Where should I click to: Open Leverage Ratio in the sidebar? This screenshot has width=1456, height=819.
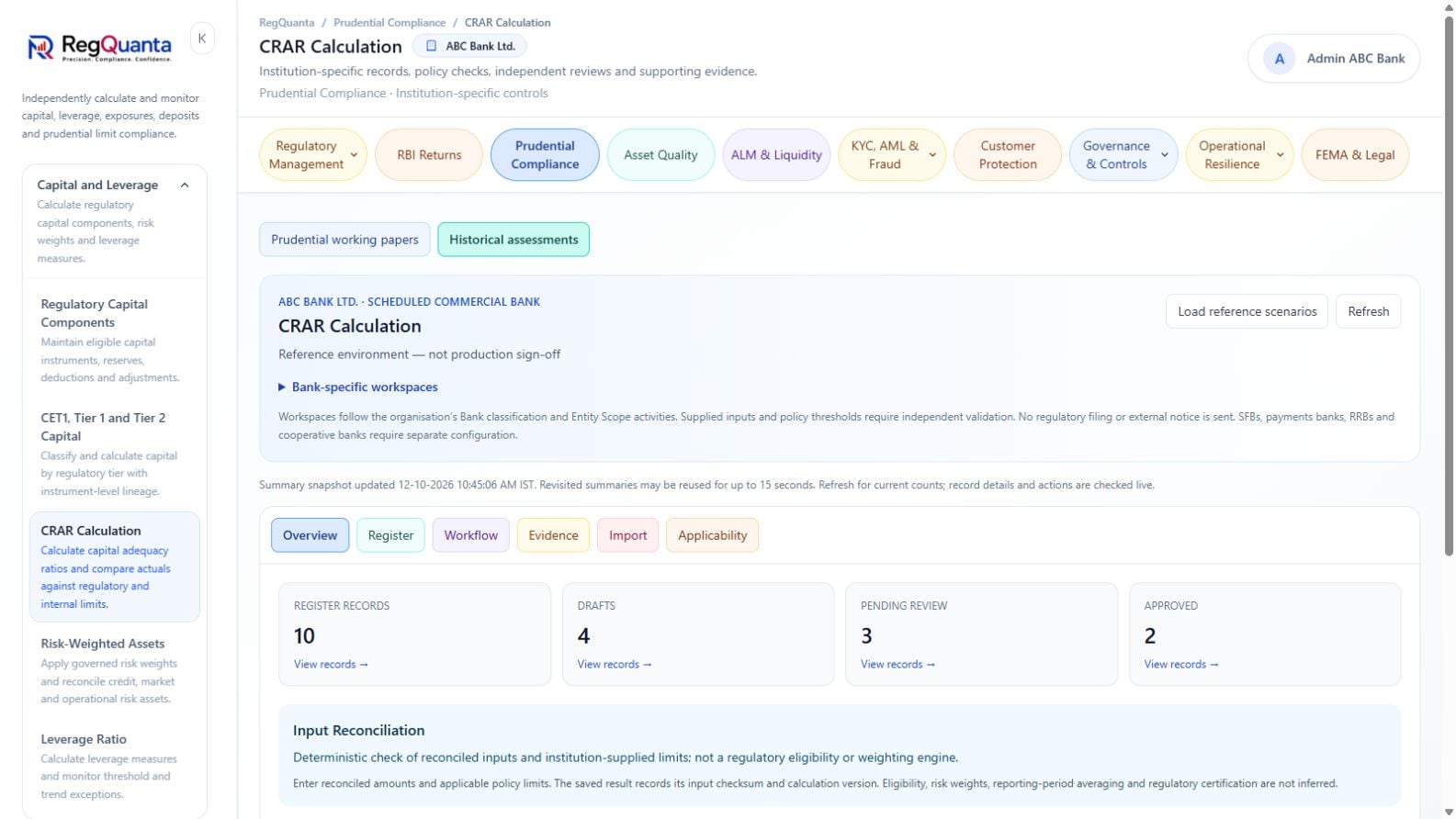pos(115,767)
